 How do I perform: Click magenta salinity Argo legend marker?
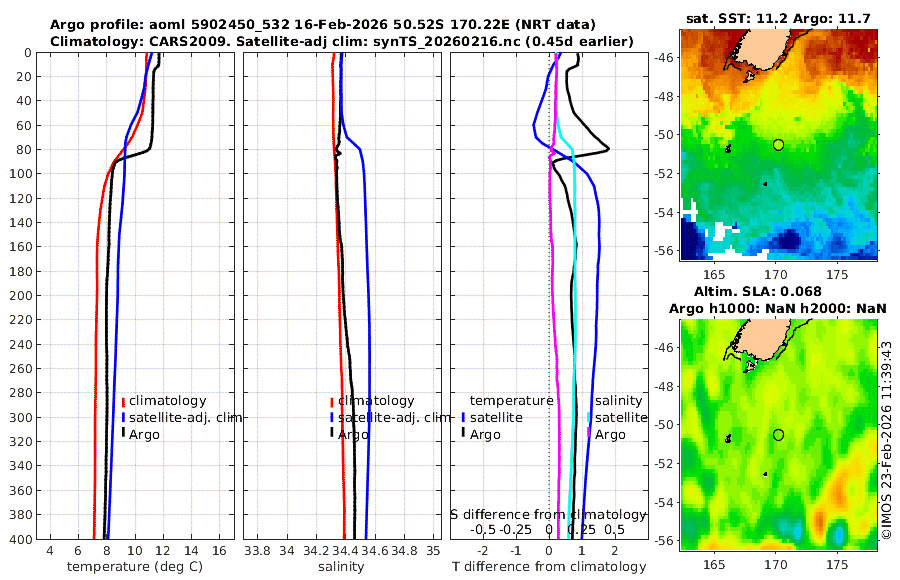tap(589, 433)
